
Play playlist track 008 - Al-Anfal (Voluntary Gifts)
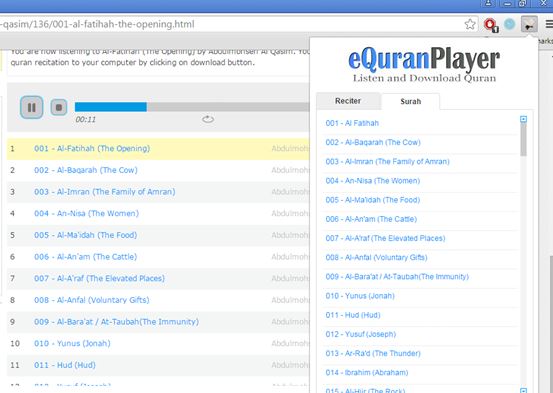92,300
